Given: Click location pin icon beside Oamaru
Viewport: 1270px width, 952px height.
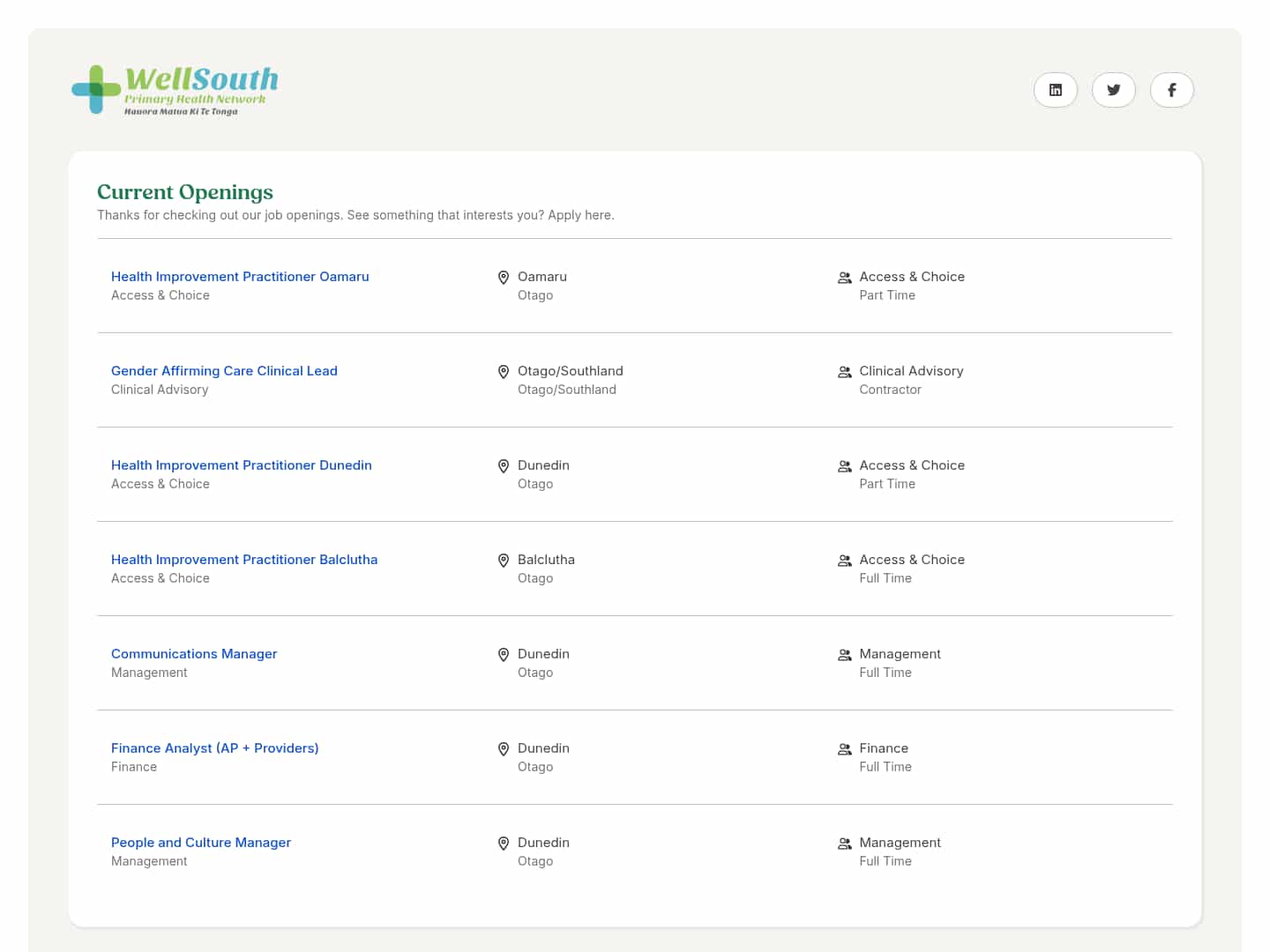Looking at the screenshot, I should coord(504,278).
